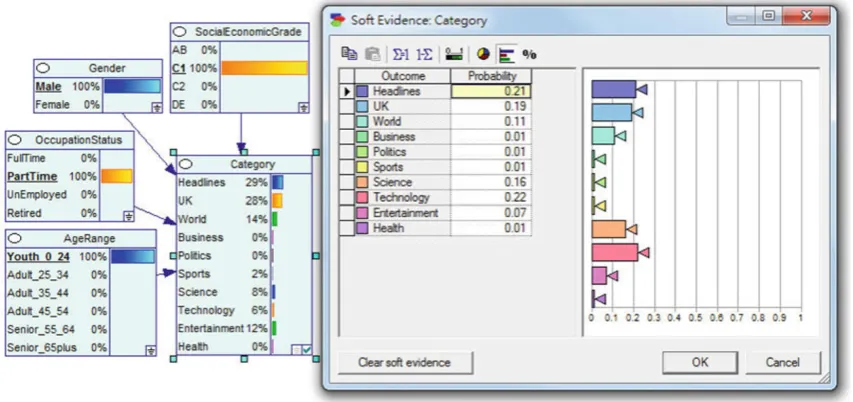The image size is (853, 402).
Task: Click the AgeRange node title
Action: pos(89,238)
